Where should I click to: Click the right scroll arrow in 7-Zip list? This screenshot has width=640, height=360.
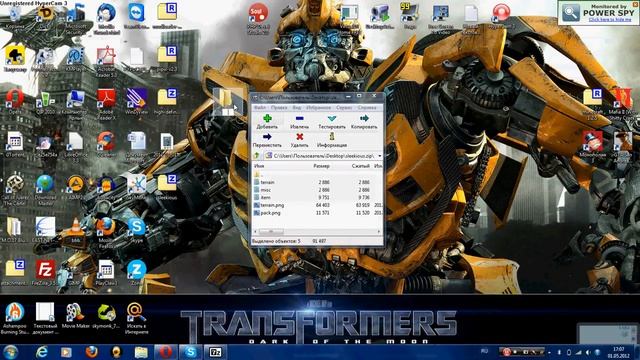click(379, 231)
